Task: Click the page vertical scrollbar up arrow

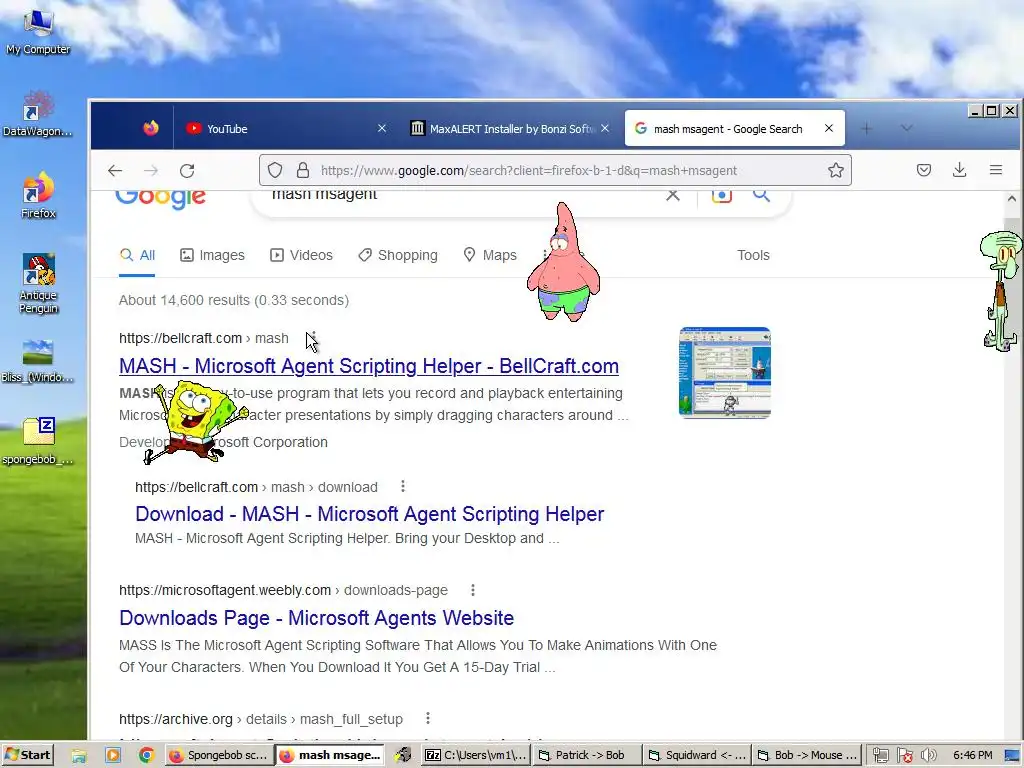Action: pos(1012,199)
